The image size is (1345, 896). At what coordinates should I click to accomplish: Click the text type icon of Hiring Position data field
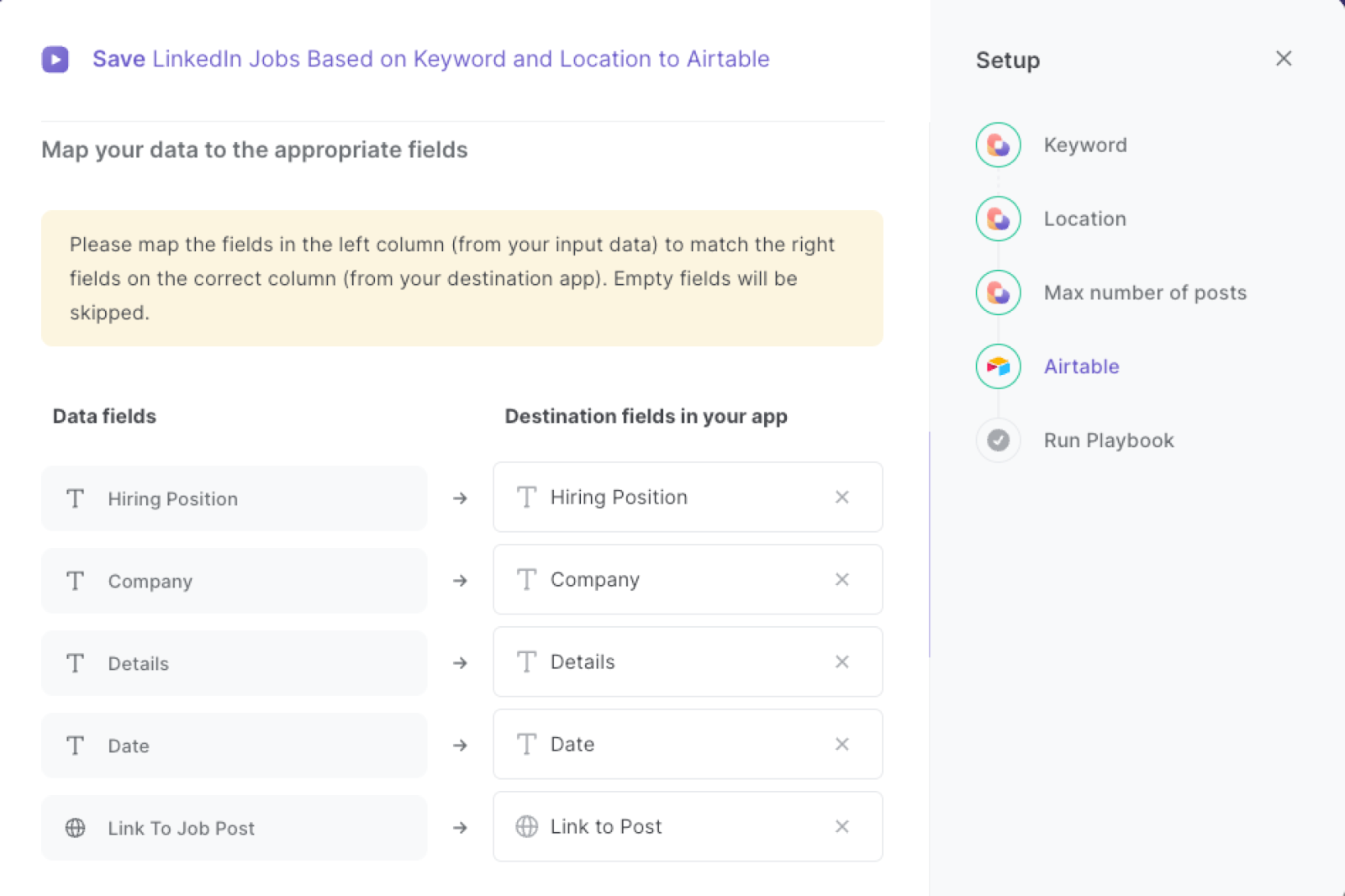point(76,499)
